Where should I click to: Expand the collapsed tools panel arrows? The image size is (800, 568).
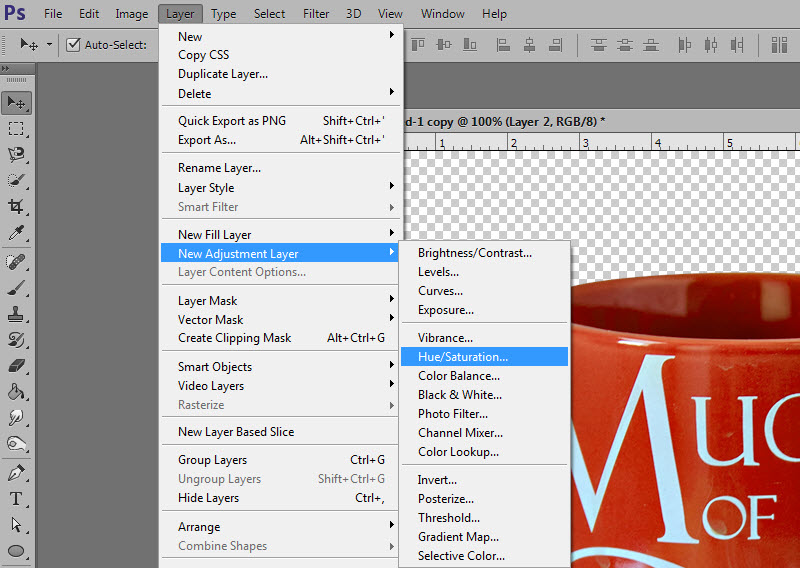pyautogui.click(x=6, y=68)
